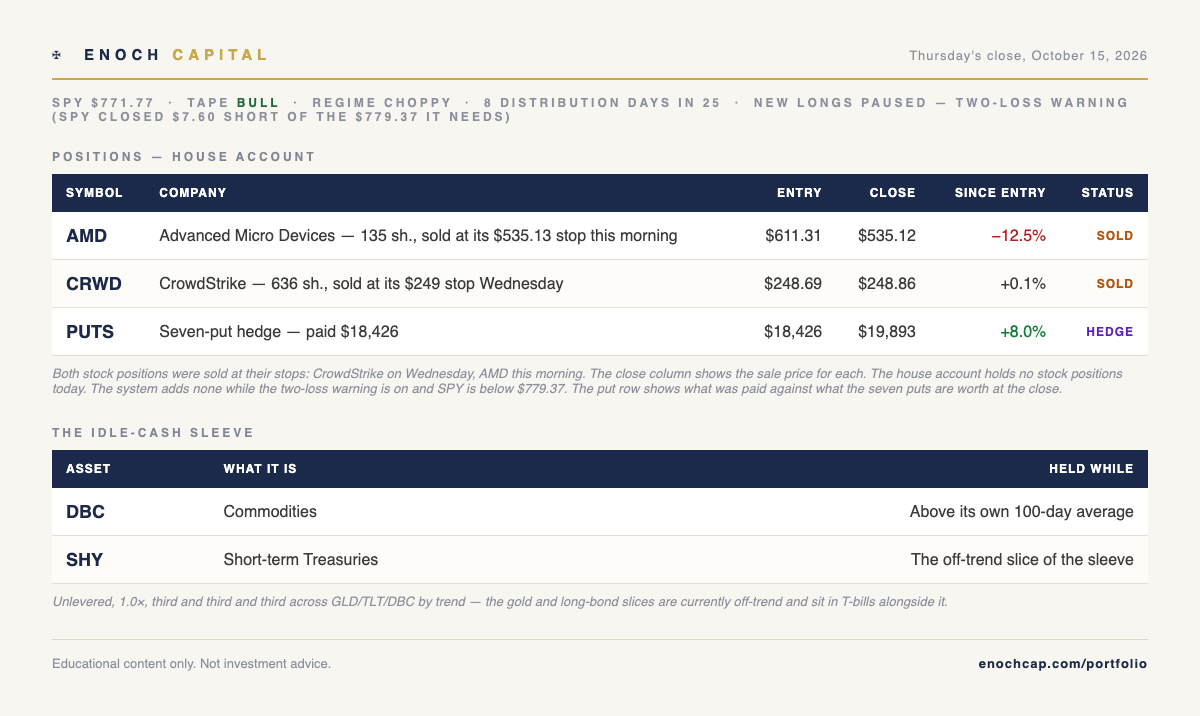
Task: Click the Short-term Treasuries description cell
Action: (x=301, y=560)
